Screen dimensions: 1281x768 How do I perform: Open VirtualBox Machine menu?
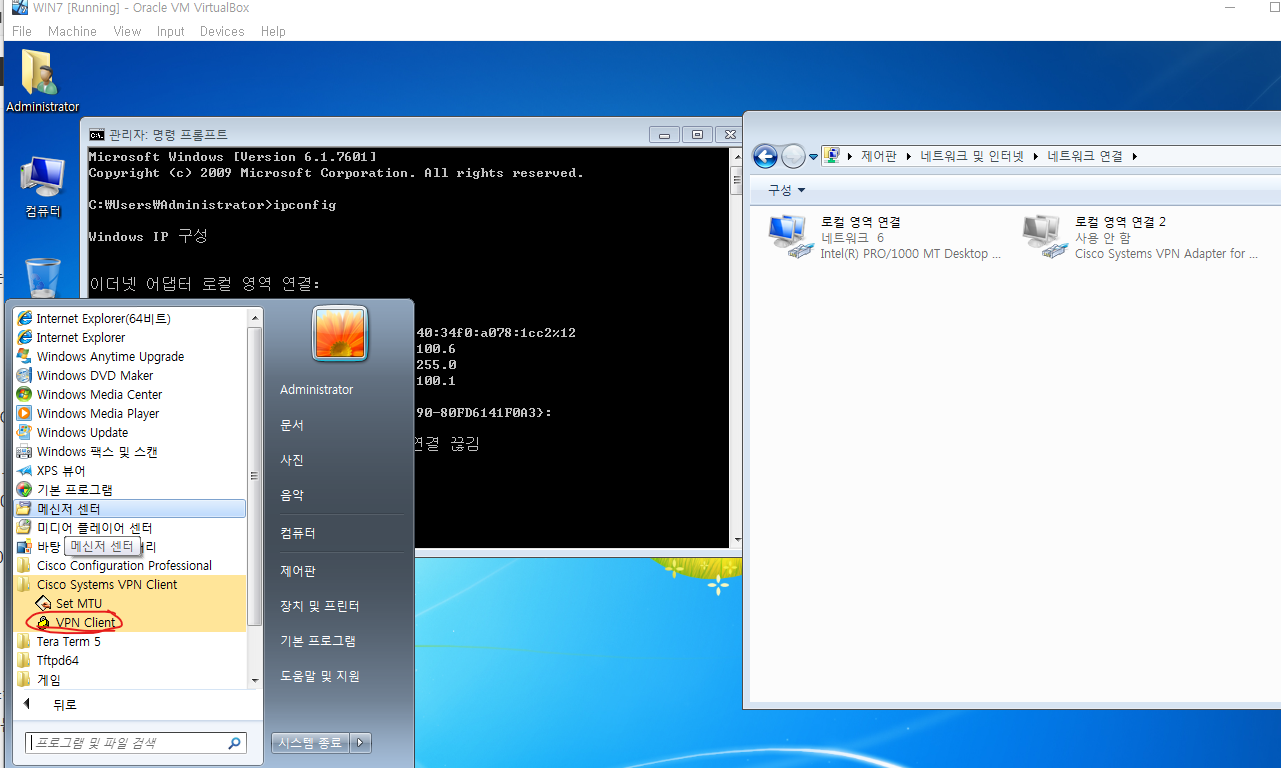point(72,31)
